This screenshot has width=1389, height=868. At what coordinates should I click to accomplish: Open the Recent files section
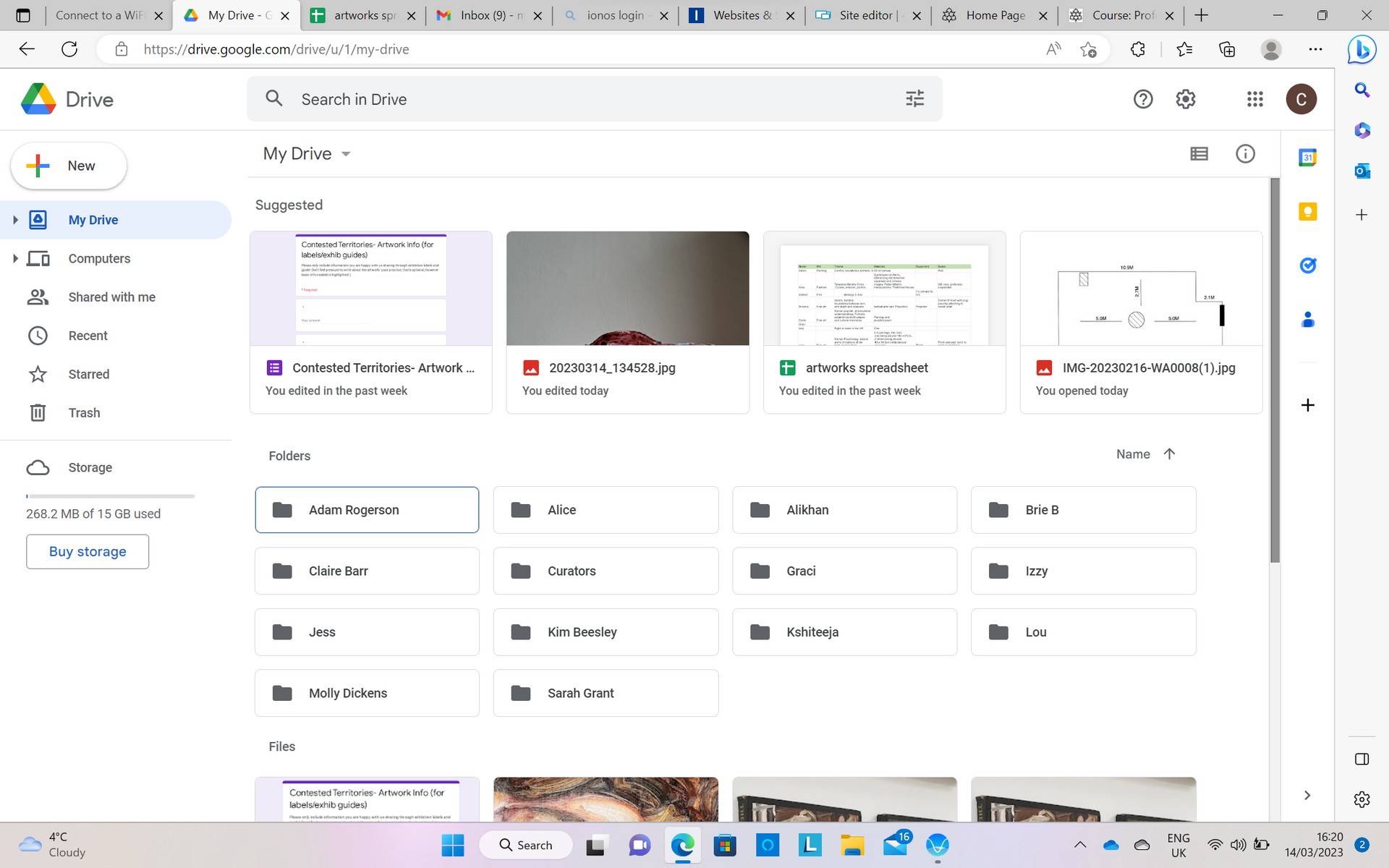tap(88, 336)
